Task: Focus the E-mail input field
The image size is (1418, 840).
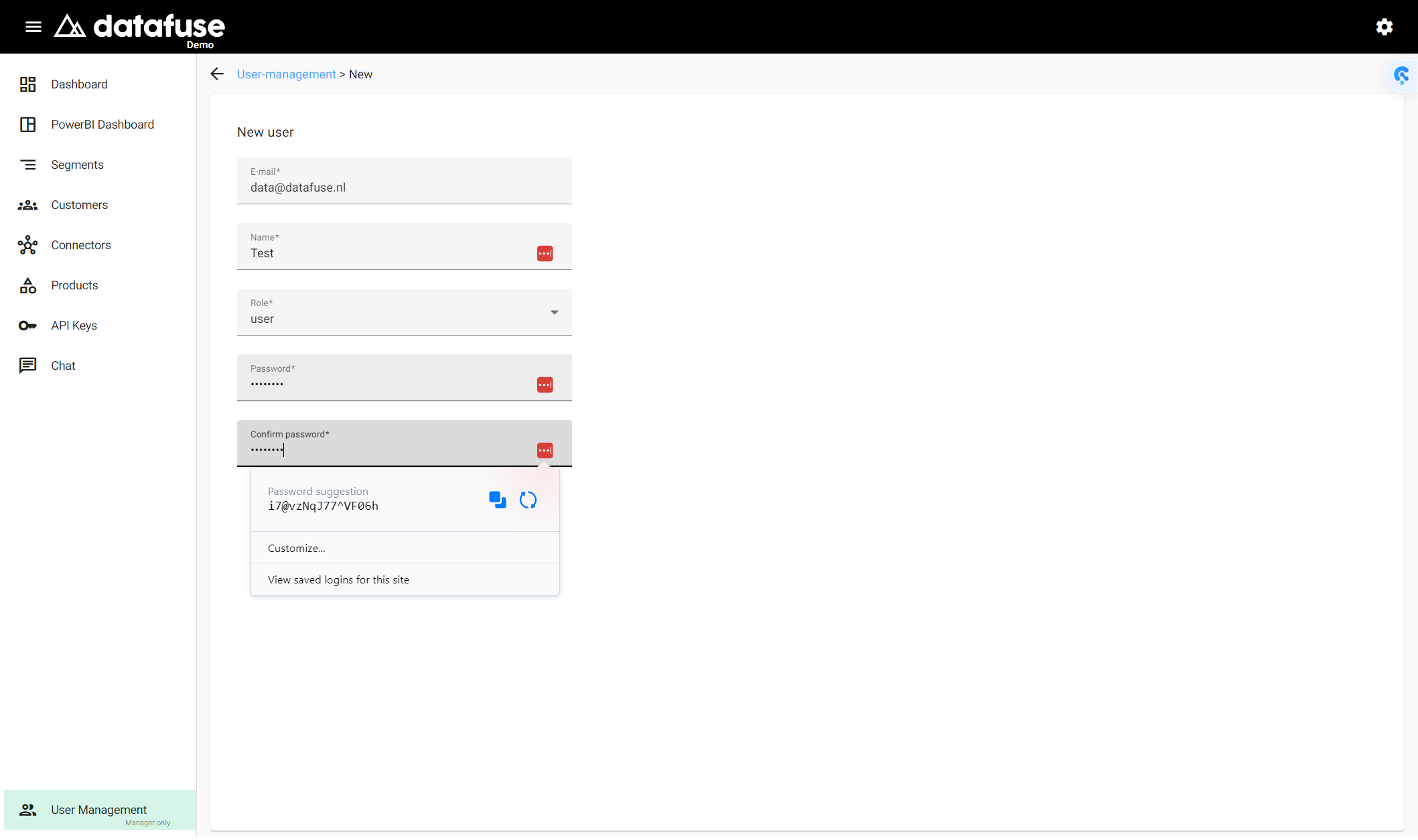Action: coord(405,181)
